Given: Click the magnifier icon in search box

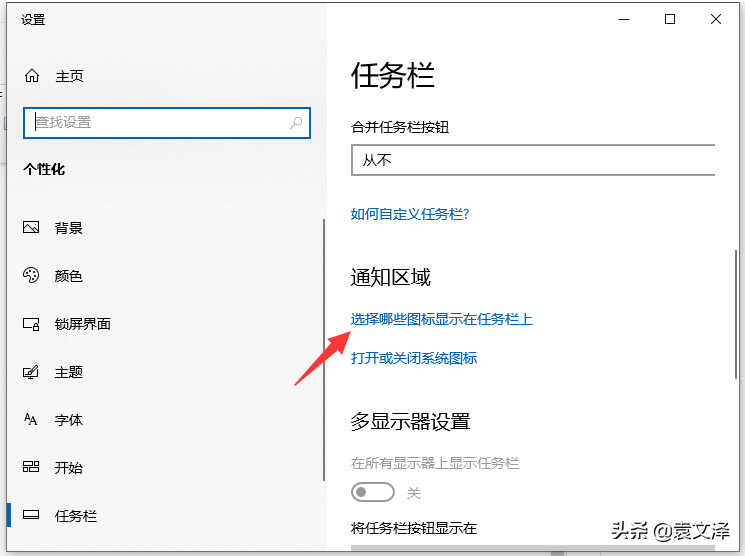Looking at the screenshot, I should coord(296,123).
